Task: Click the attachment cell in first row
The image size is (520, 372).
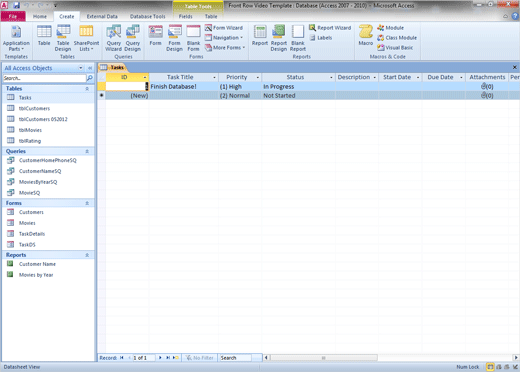Action: point(487,87)
